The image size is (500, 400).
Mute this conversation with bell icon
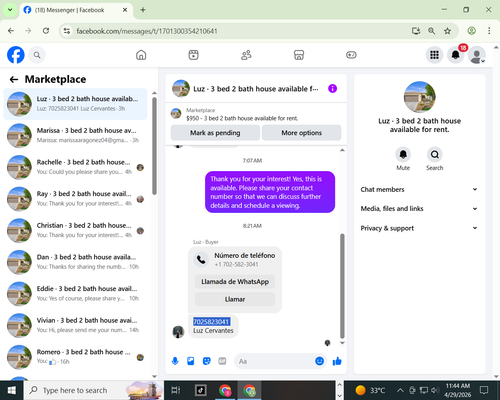(403, 154)
